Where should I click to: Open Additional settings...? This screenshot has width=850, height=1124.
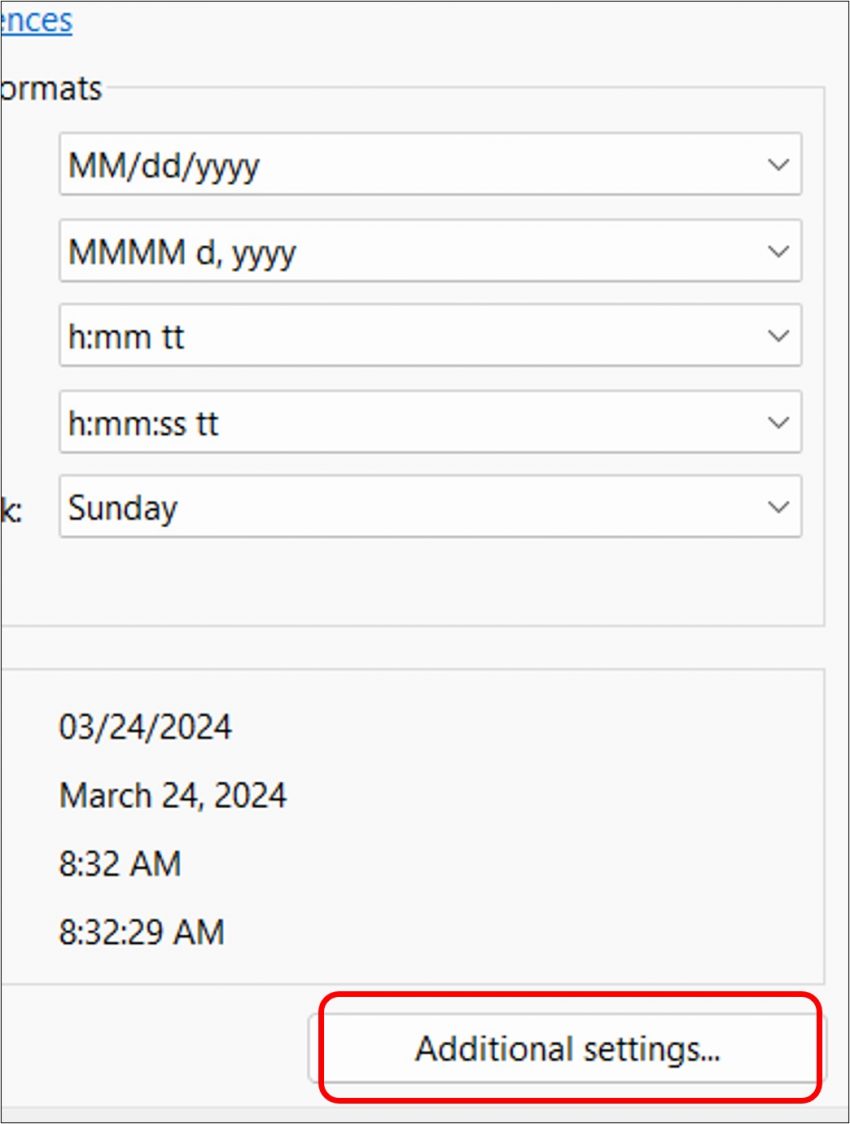coord(567,1049)
